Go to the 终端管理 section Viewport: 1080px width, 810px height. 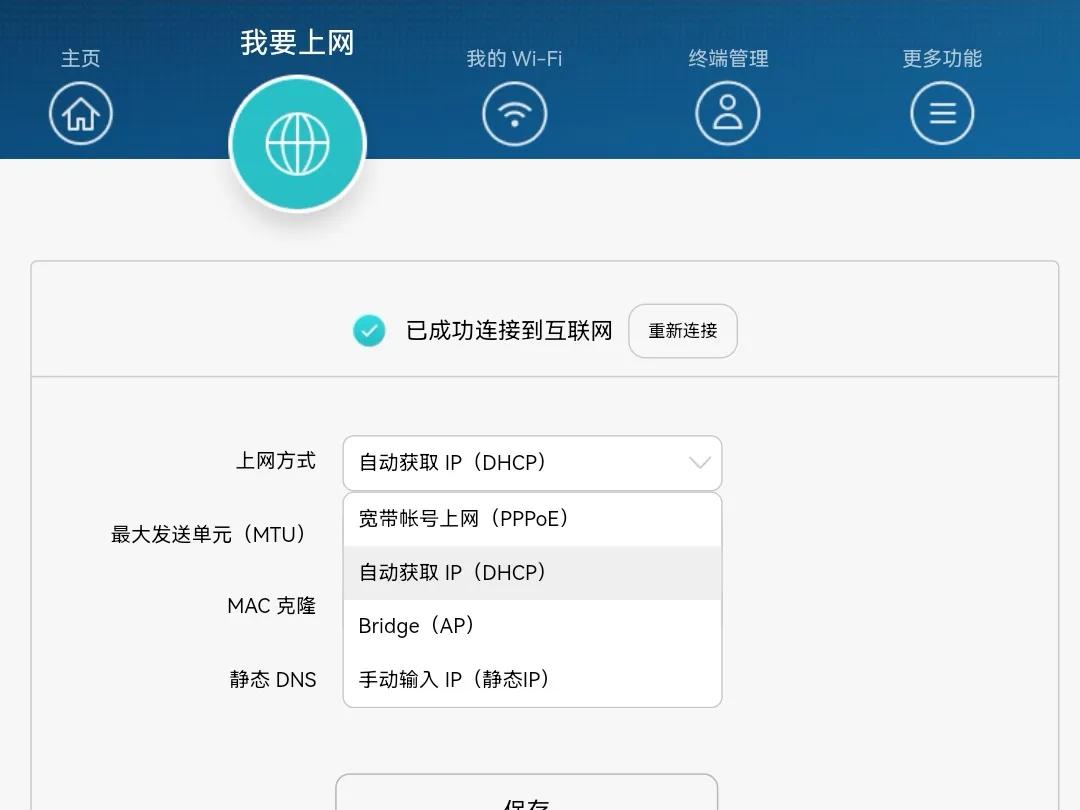(x=728, y=58)
